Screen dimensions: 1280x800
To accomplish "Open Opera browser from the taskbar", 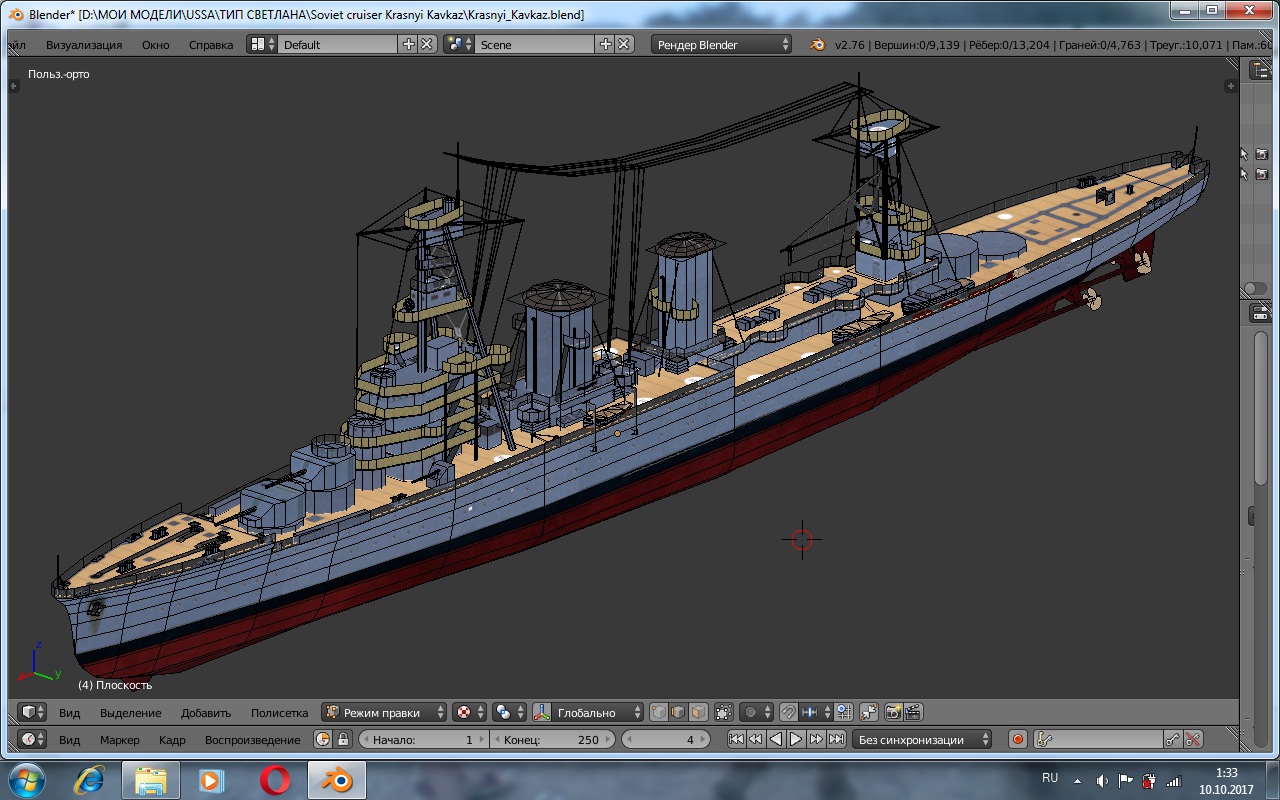I will (x=274, y=779).
